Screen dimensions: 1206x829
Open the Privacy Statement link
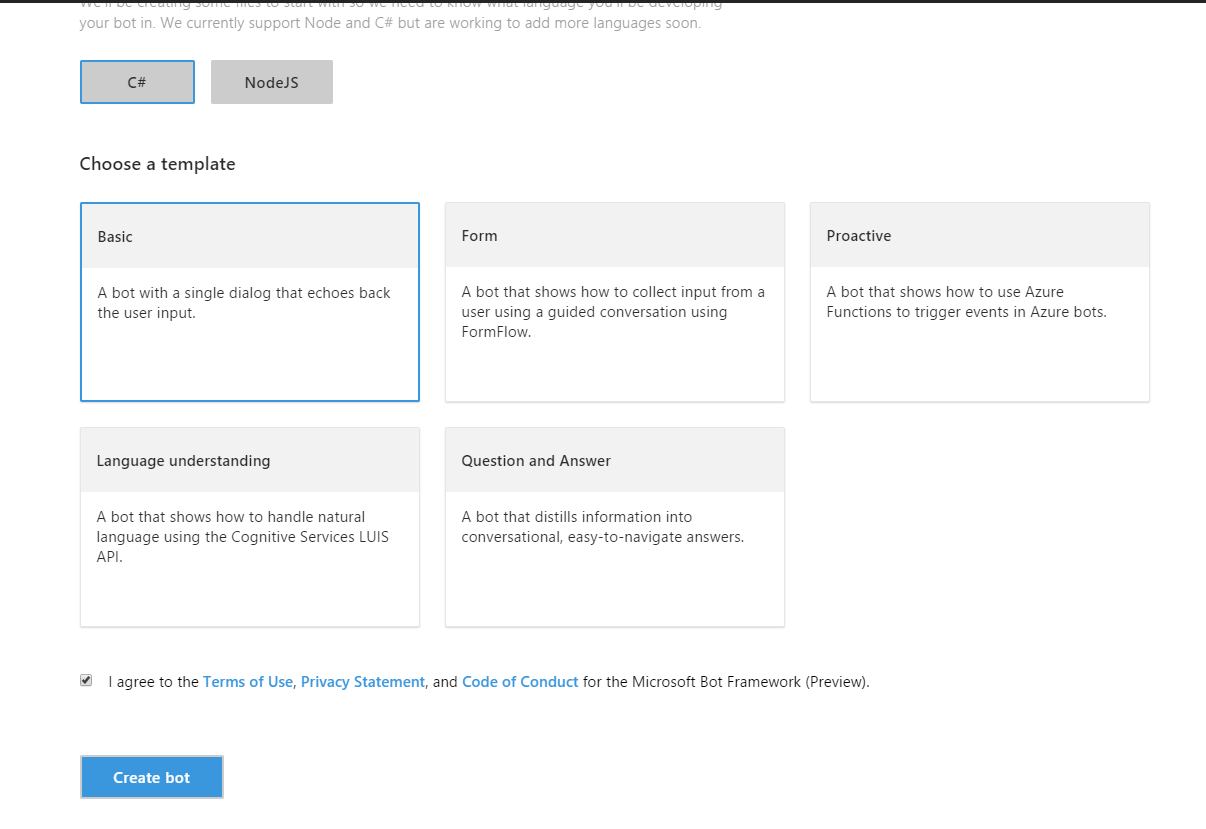click(363, 682)
